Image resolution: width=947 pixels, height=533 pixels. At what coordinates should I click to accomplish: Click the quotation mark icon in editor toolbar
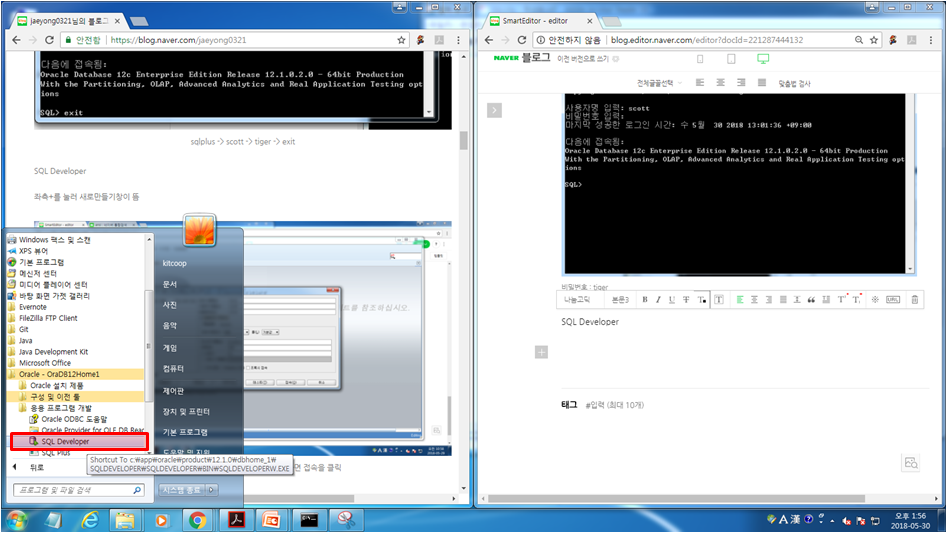(x=811, y=299)
